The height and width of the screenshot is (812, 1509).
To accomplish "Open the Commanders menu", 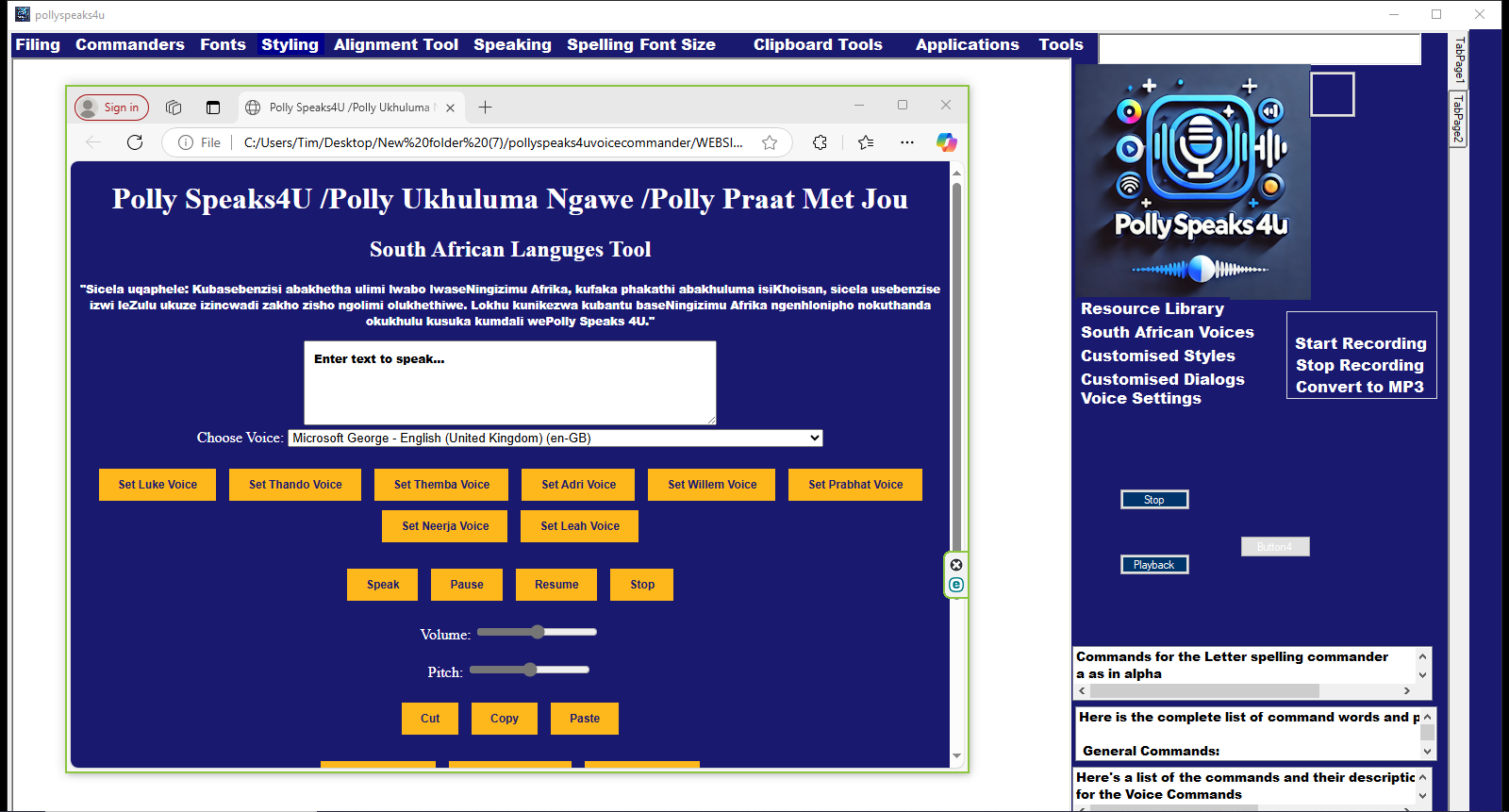I will (x=130, y=44).
